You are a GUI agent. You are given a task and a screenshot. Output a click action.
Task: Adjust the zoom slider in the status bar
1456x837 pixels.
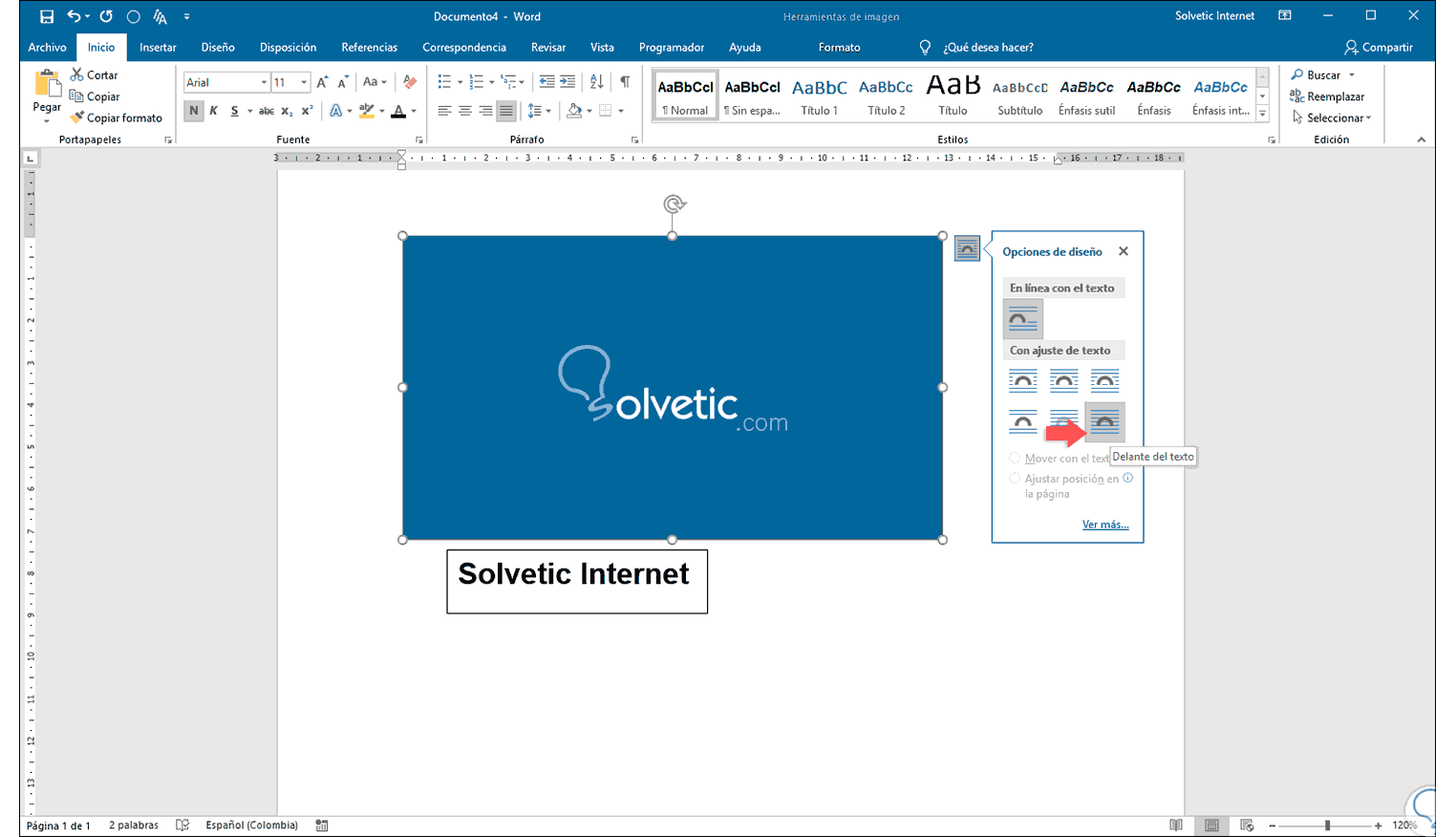coord(1327,826)
